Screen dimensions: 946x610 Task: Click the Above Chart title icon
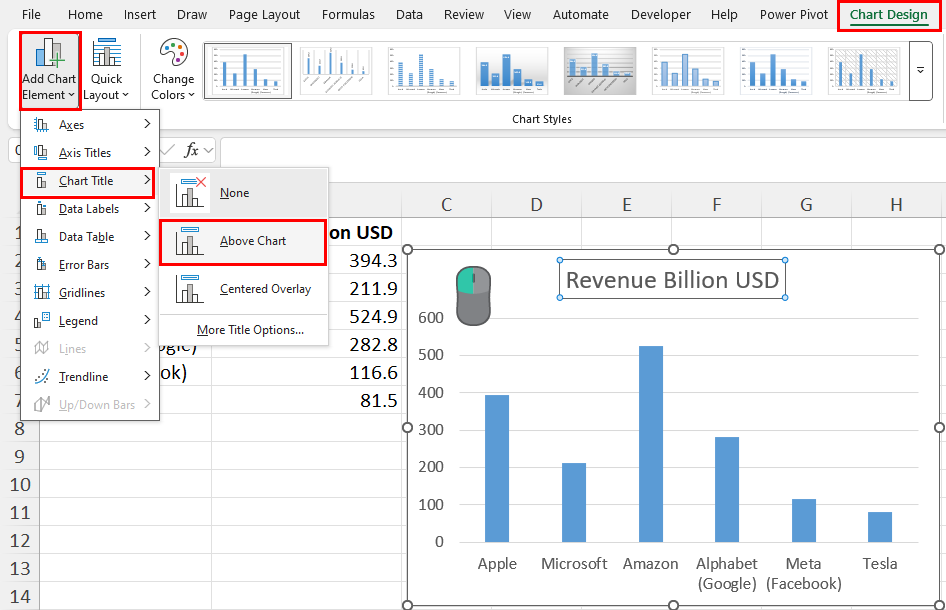(x=190, y=241)
